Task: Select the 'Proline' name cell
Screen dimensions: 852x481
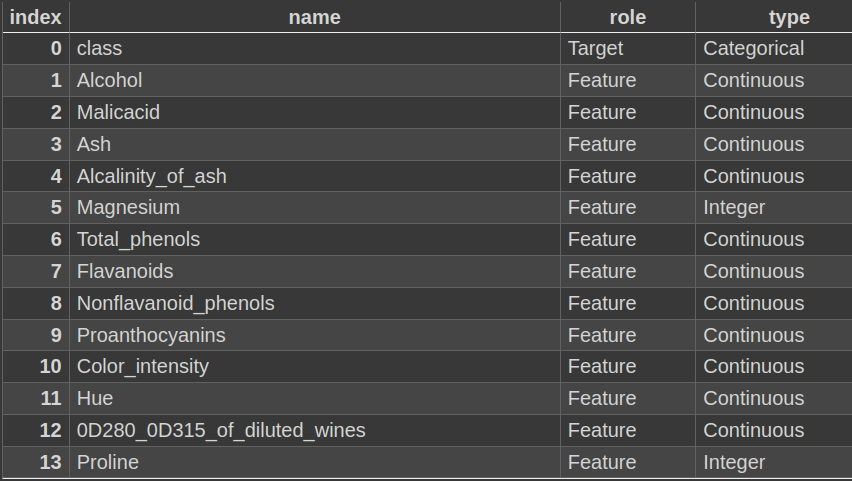Action: [108, 462]
